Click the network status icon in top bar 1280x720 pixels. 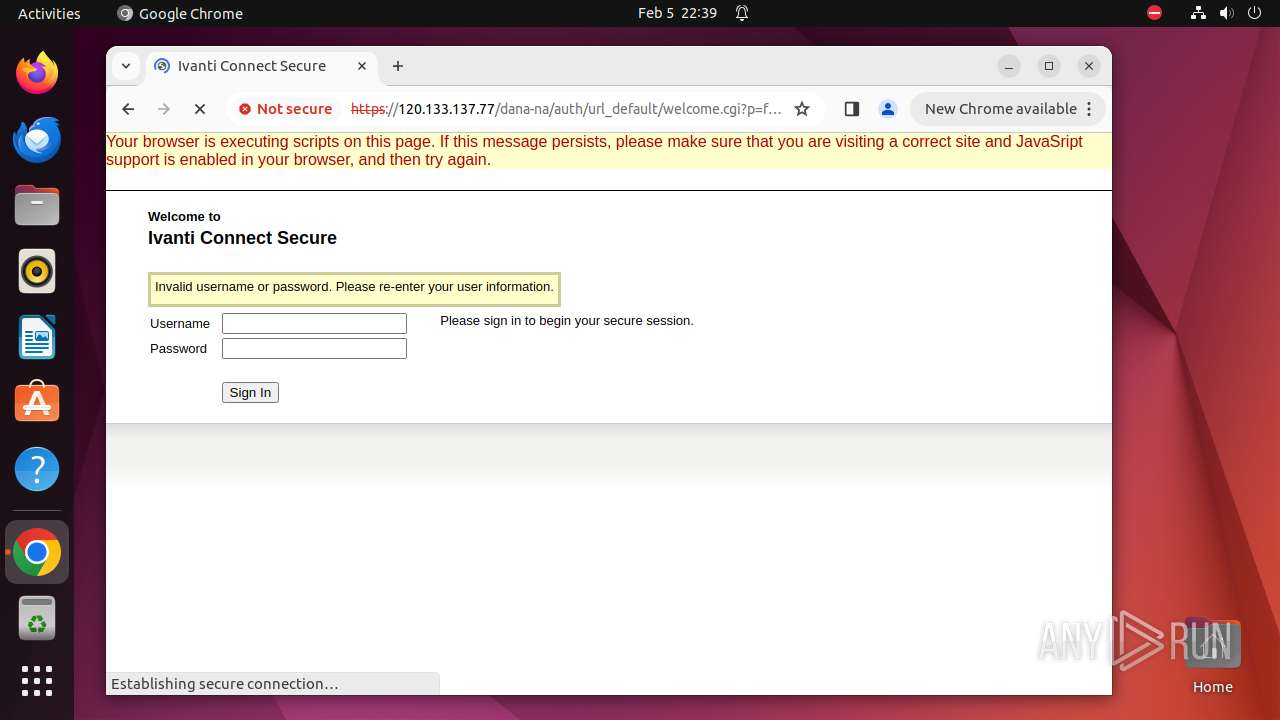(x=1198, y=13)
